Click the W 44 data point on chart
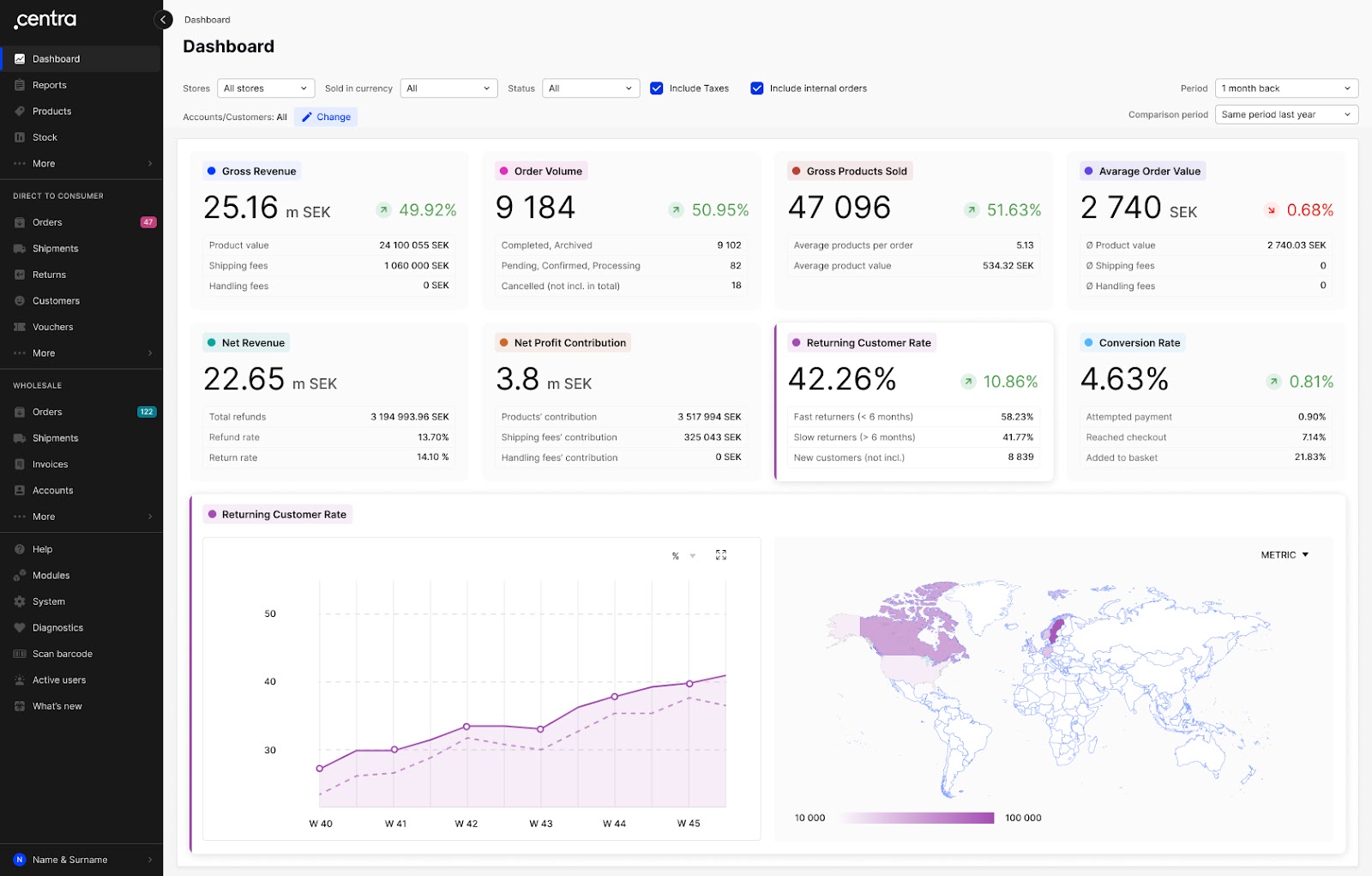This screenshot has height=876, width=1372. 615,697
